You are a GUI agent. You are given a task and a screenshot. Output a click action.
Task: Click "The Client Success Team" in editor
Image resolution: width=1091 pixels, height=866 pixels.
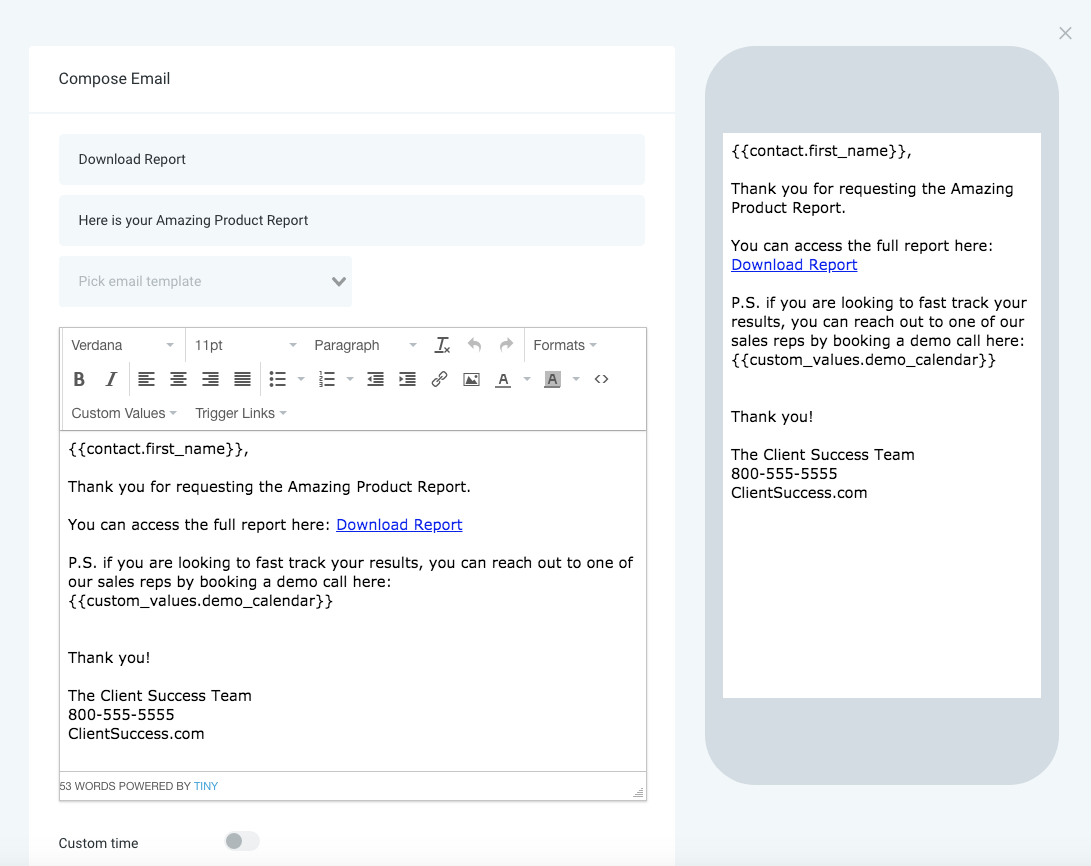pos(160,696)
